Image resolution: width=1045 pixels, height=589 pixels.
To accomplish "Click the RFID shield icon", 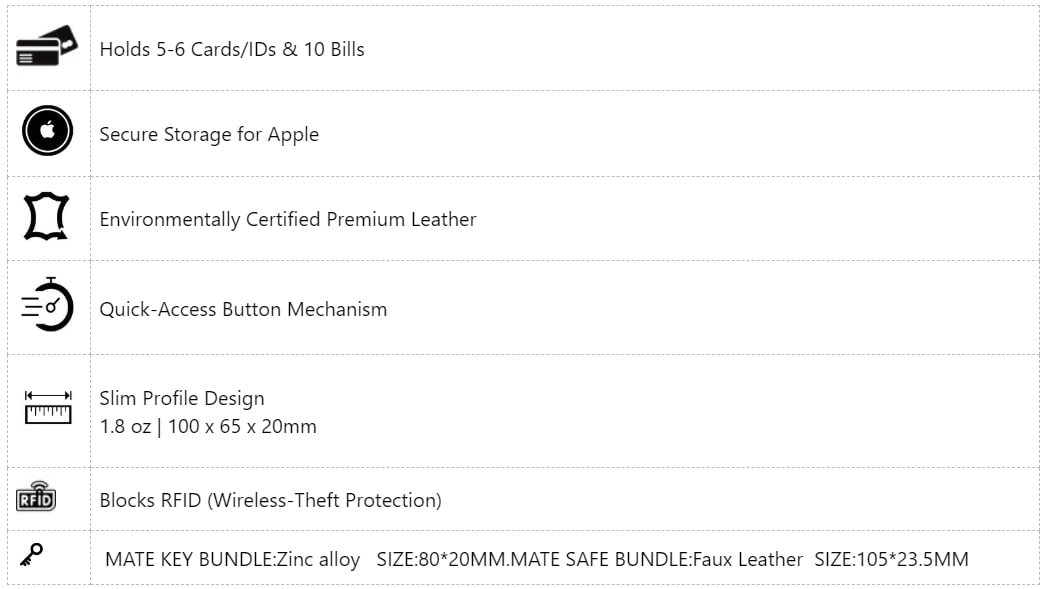I will coord(36,497).
